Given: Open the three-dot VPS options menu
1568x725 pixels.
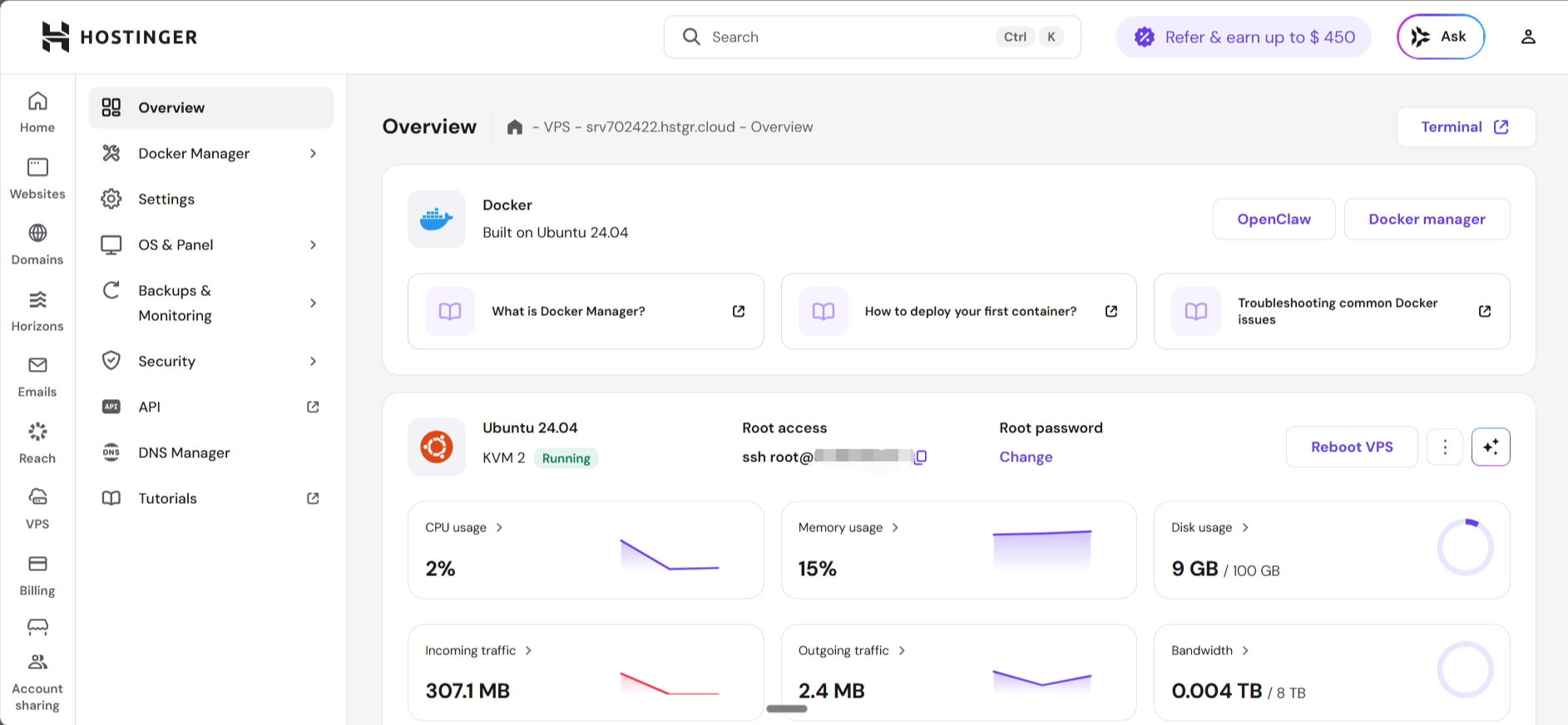Looking at the screenshot, I should click(1445, 447).
